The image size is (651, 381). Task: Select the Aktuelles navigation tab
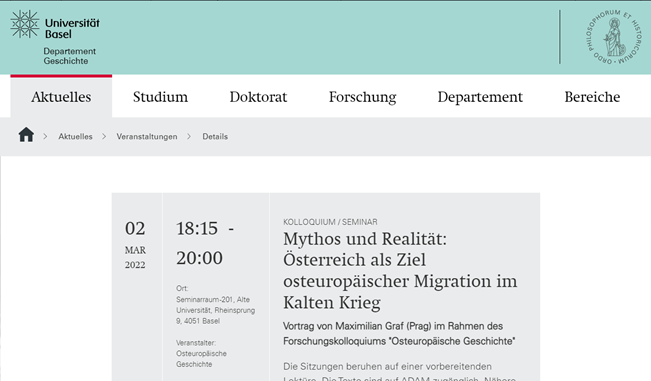61,97
